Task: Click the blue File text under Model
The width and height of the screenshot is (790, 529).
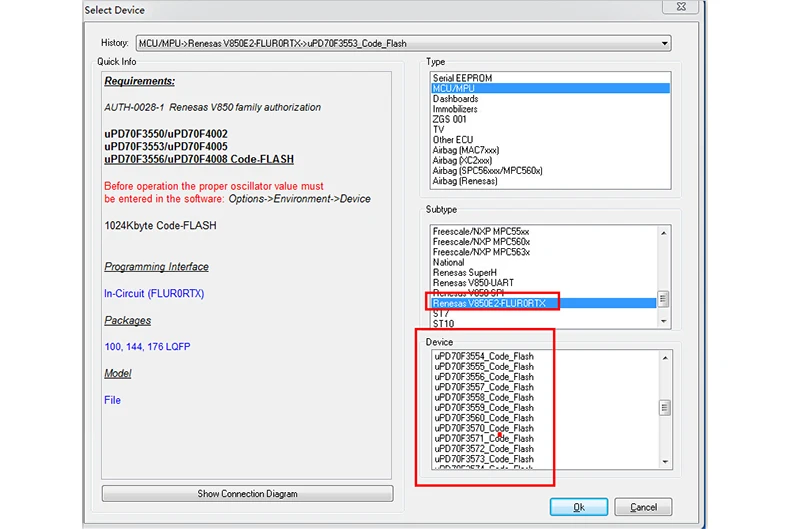Action: tap(112, 400)
